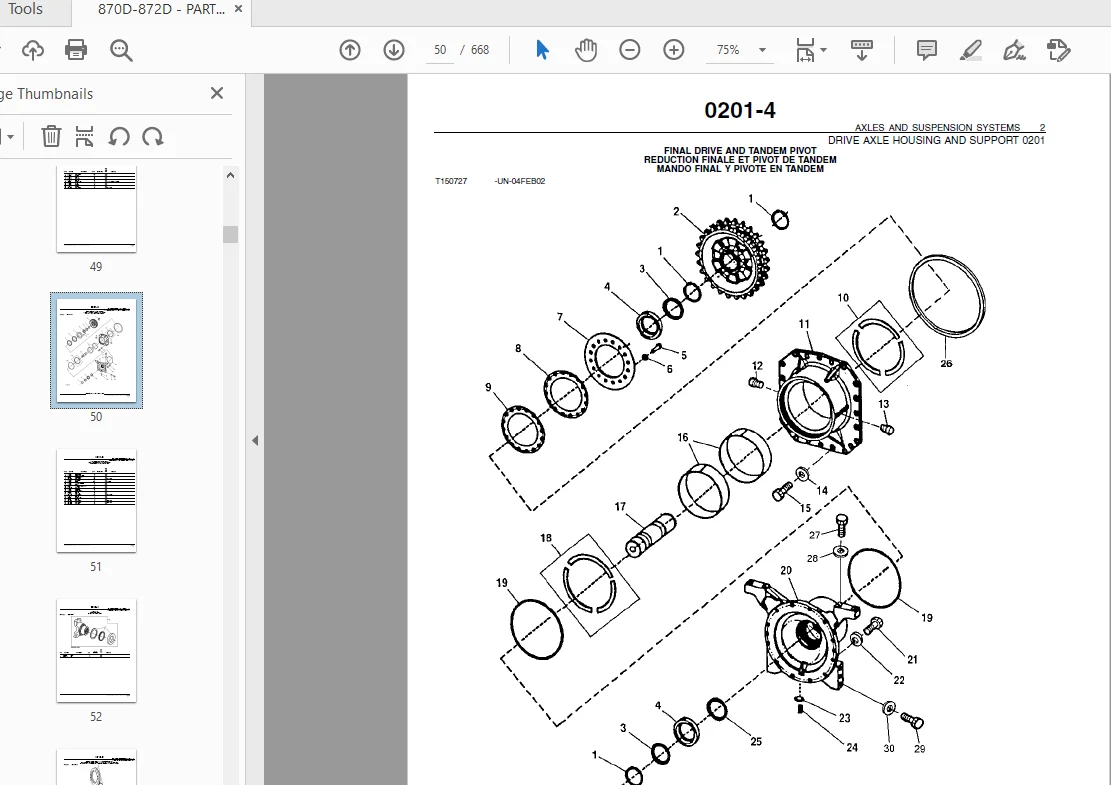
Task: Activate the hand pan tool
Action: [586, 50]
